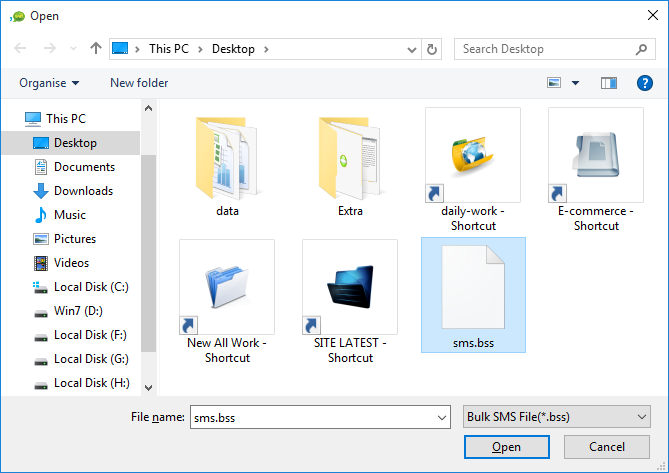Open Win7 (D:) drive
The image size is (669, 473).
coord(68,311)
